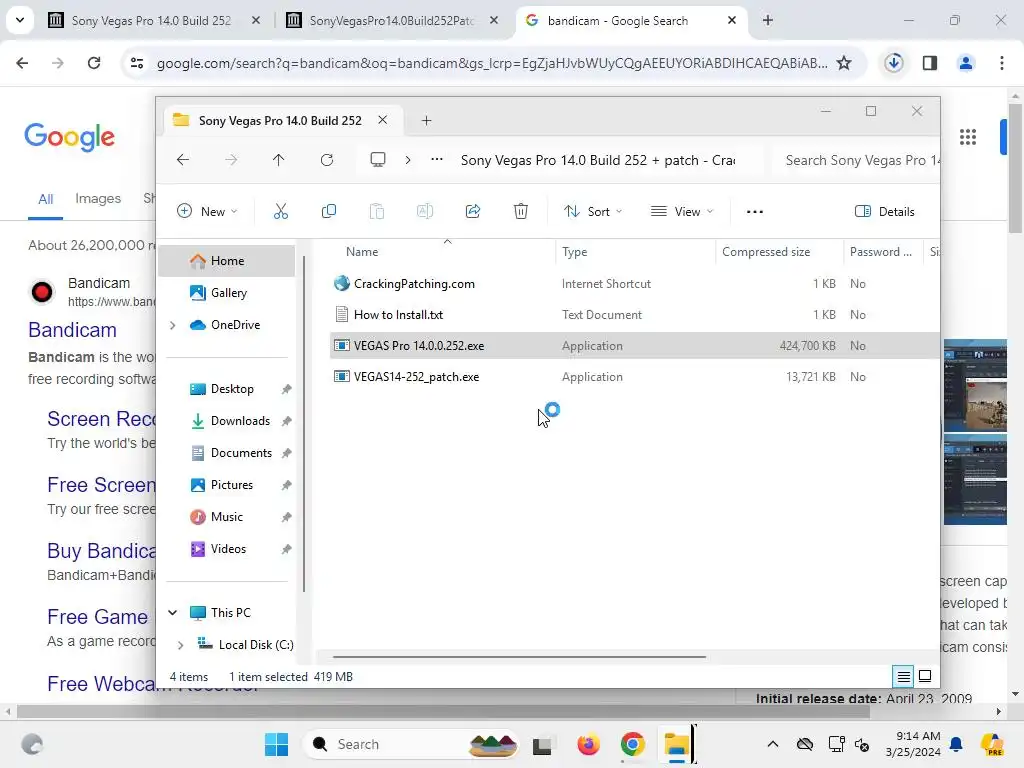
Task: Click the This PC monitor icon in address bar
Action: point(377,160)
